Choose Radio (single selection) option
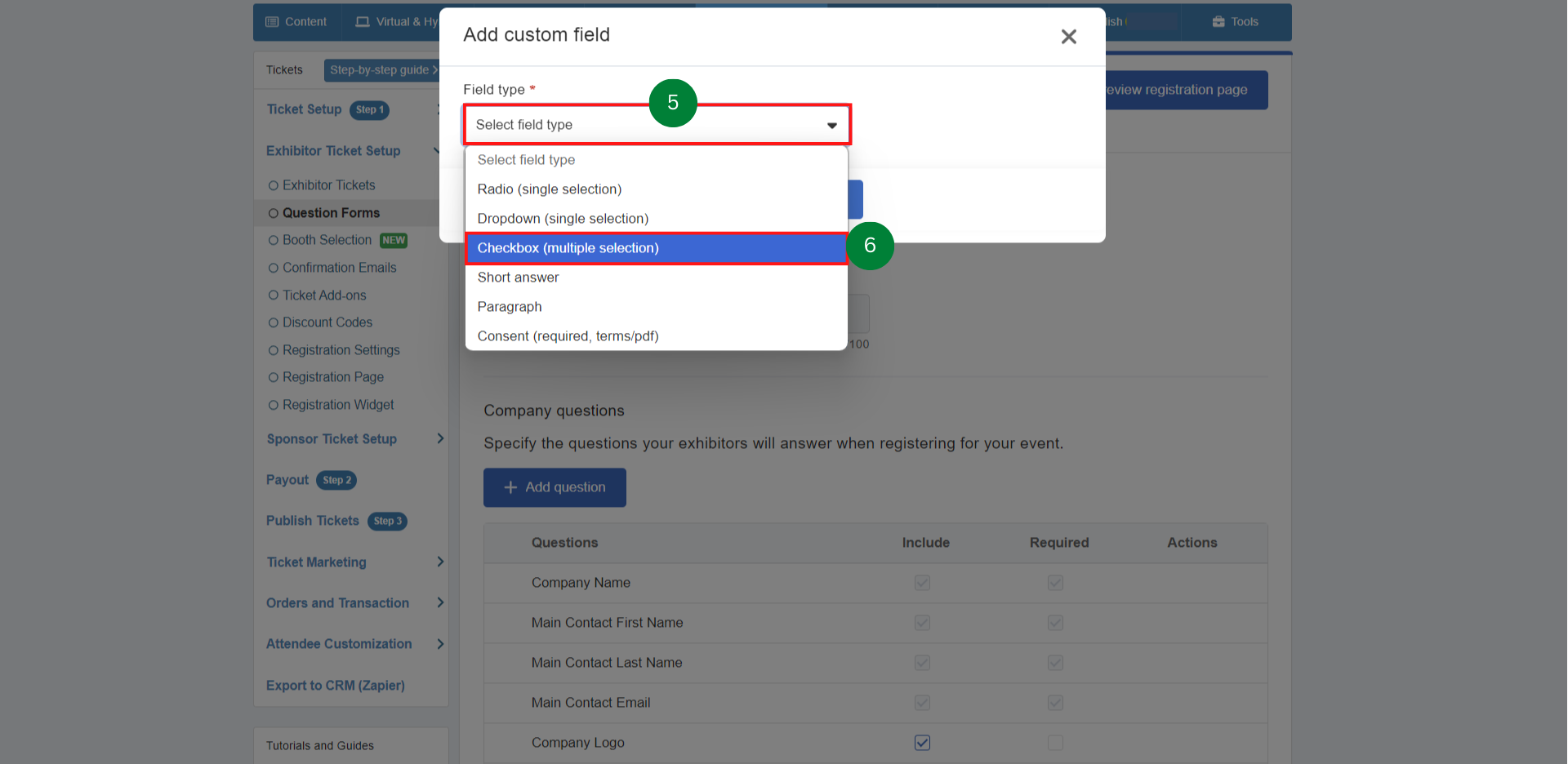 [656, 189]
